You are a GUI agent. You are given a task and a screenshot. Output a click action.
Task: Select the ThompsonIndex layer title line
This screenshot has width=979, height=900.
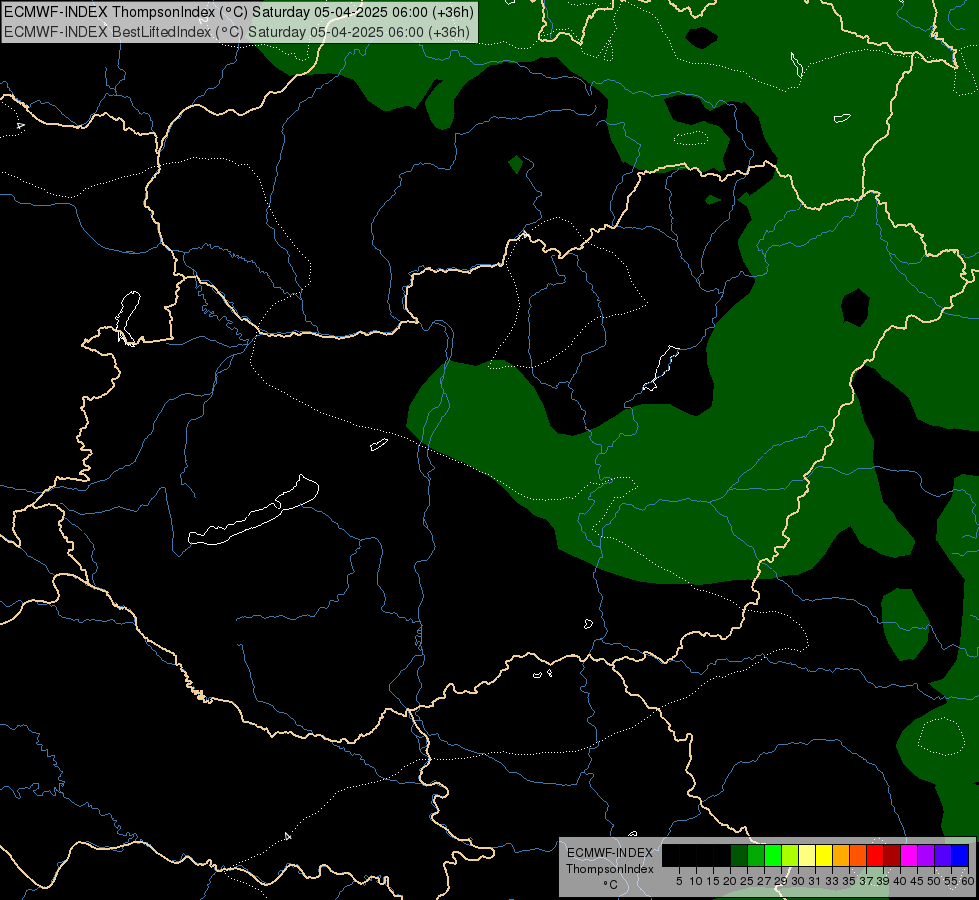pos(239,12)
